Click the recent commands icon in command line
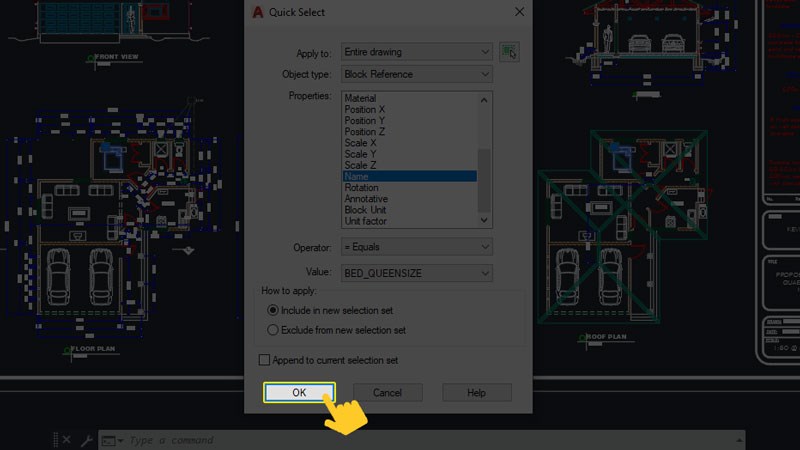This screenshot has height=450, width=800. point(112,440)
